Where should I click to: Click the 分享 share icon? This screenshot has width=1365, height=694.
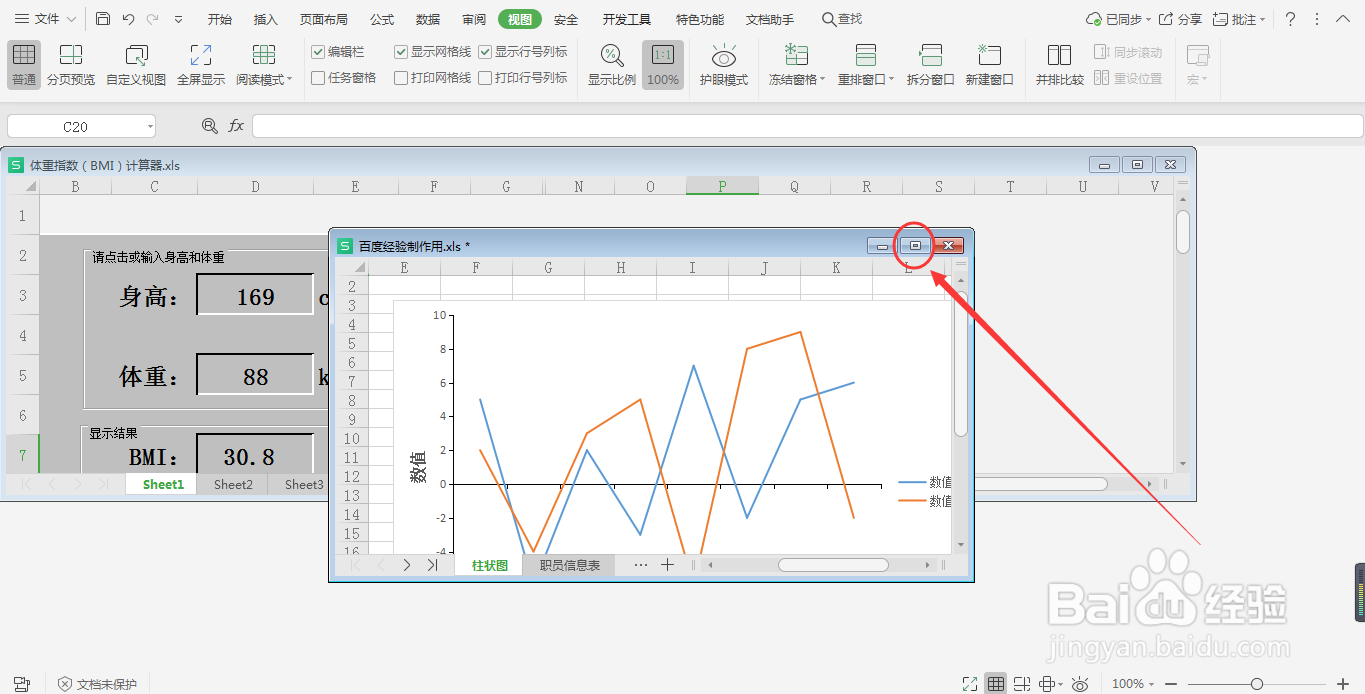[1166, 19]
